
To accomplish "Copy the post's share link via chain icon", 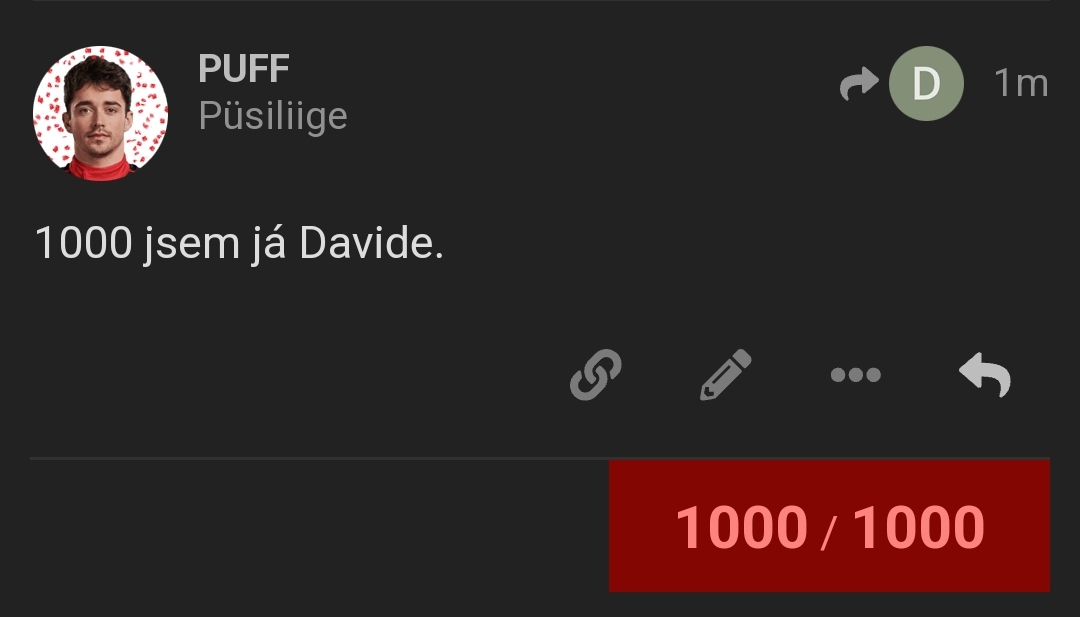I will click(x=596, y=375).
